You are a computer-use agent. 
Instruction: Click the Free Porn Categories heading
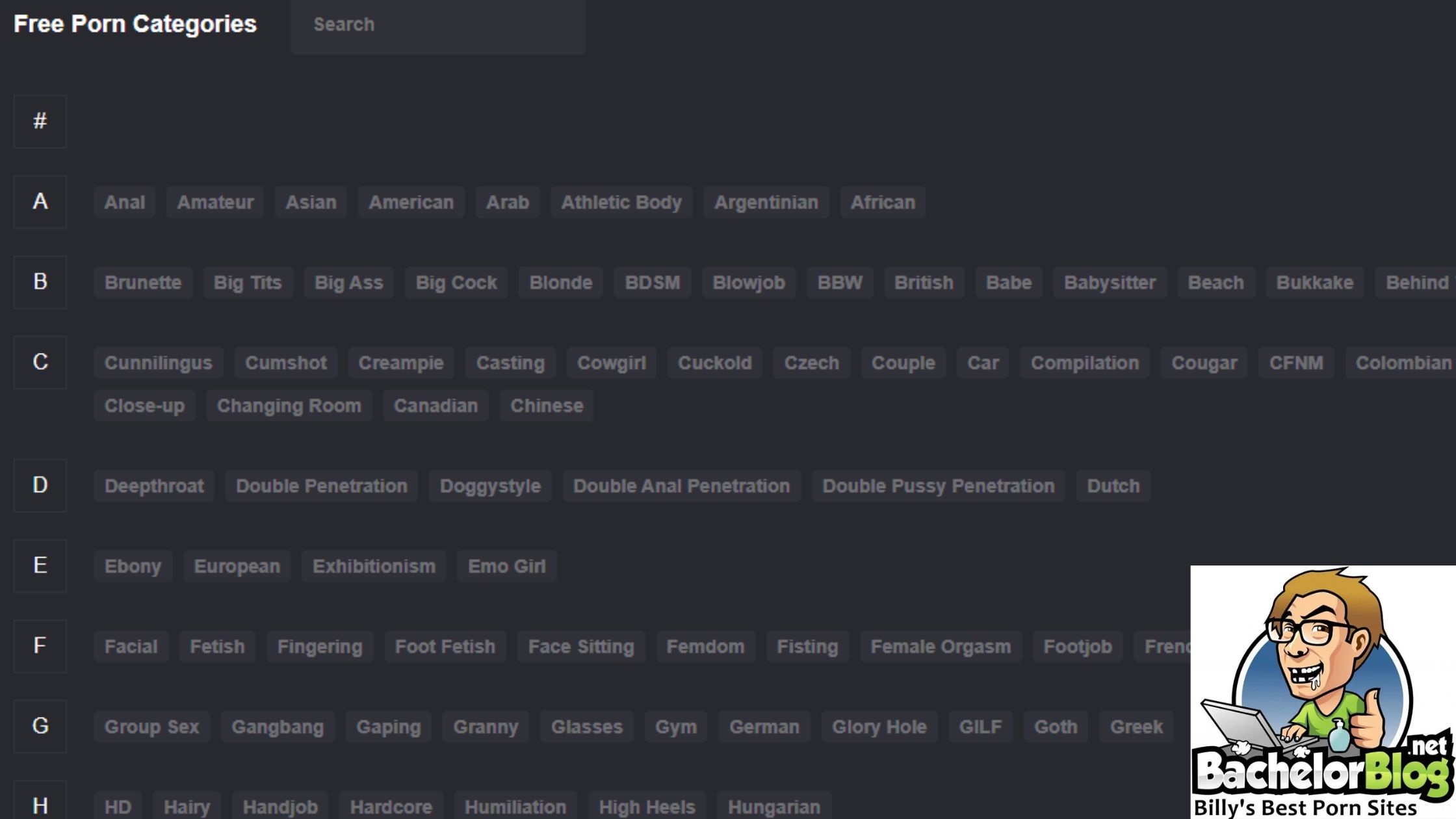(135, 24)
